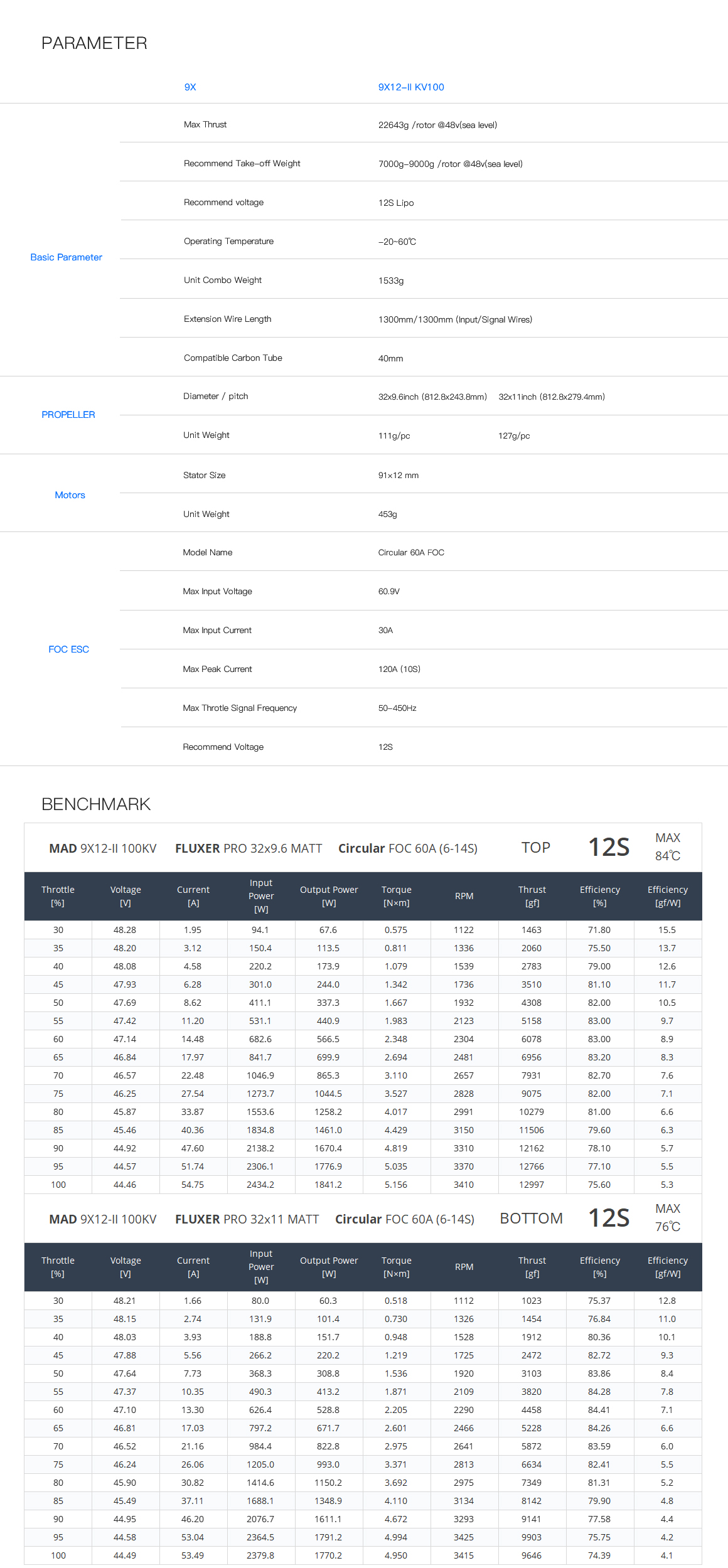Click the BOTTOM 12S benchmark title

pyautogui.click(x=565, y=1219)
